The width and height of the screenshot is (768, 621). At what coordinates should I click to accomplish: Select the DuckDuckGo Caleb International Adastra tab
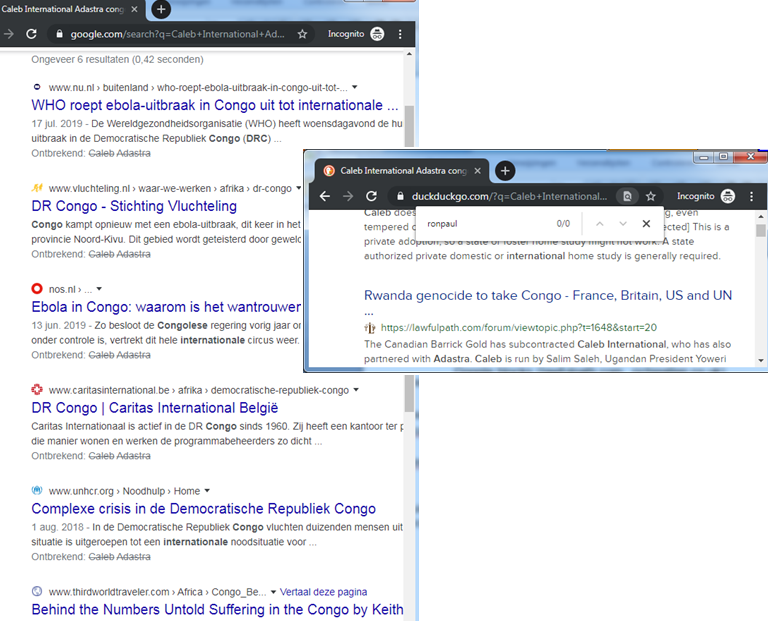(402, 170)
